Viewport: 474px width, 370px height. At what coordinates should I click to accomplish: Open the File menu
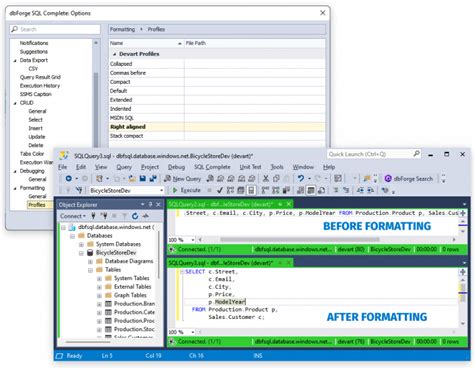(x=63, y=167)
